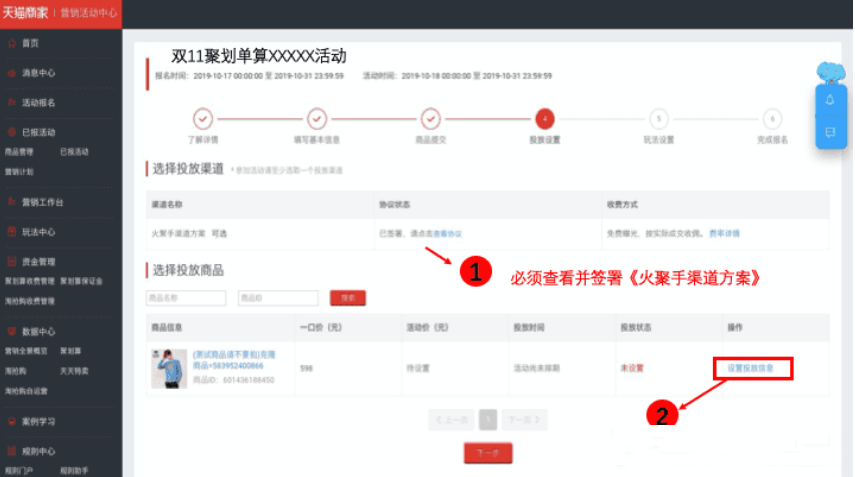Click the 案例学习 icon in sidebar
This screenshot has width=855, height=477.
click(x=12, y=421)
